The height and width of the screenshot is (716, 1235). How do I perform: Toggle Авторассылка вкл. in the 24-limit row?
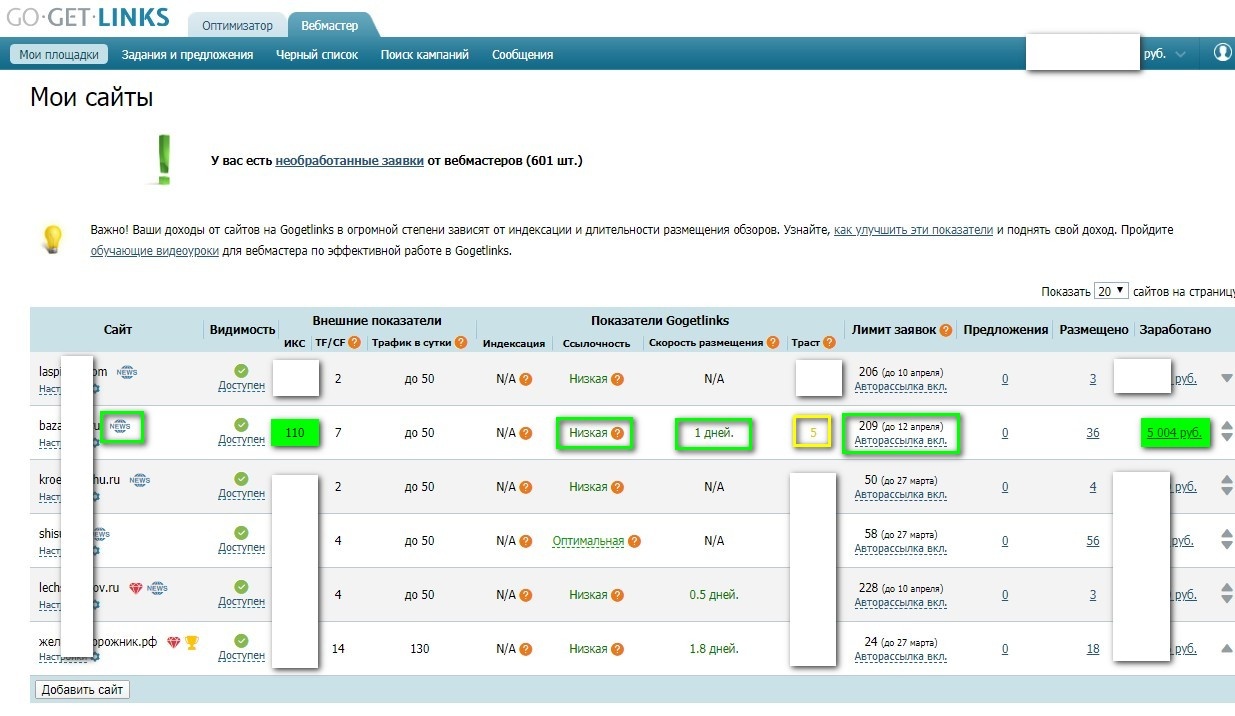(x=900, y=657)
